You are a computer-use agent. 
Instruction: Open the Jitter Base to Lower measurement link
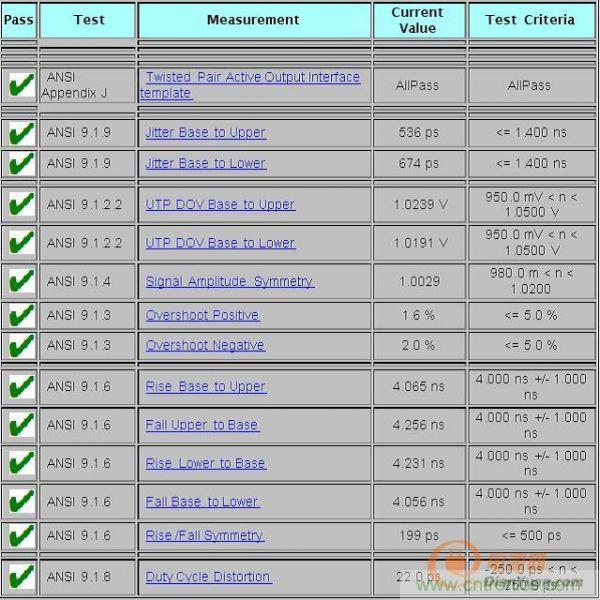pyautogui.click(x=205, y=163)
